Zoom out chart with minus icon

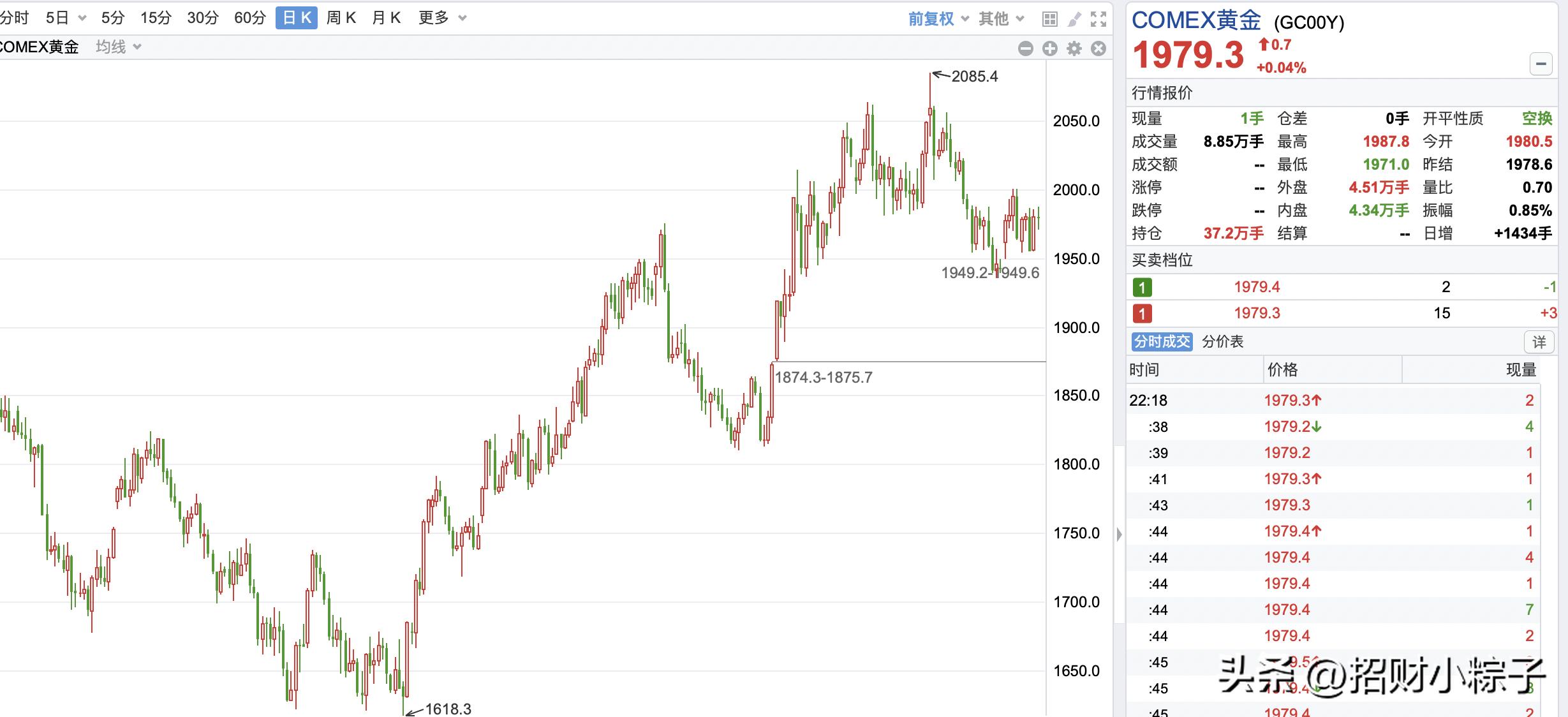click(1026, 48)
